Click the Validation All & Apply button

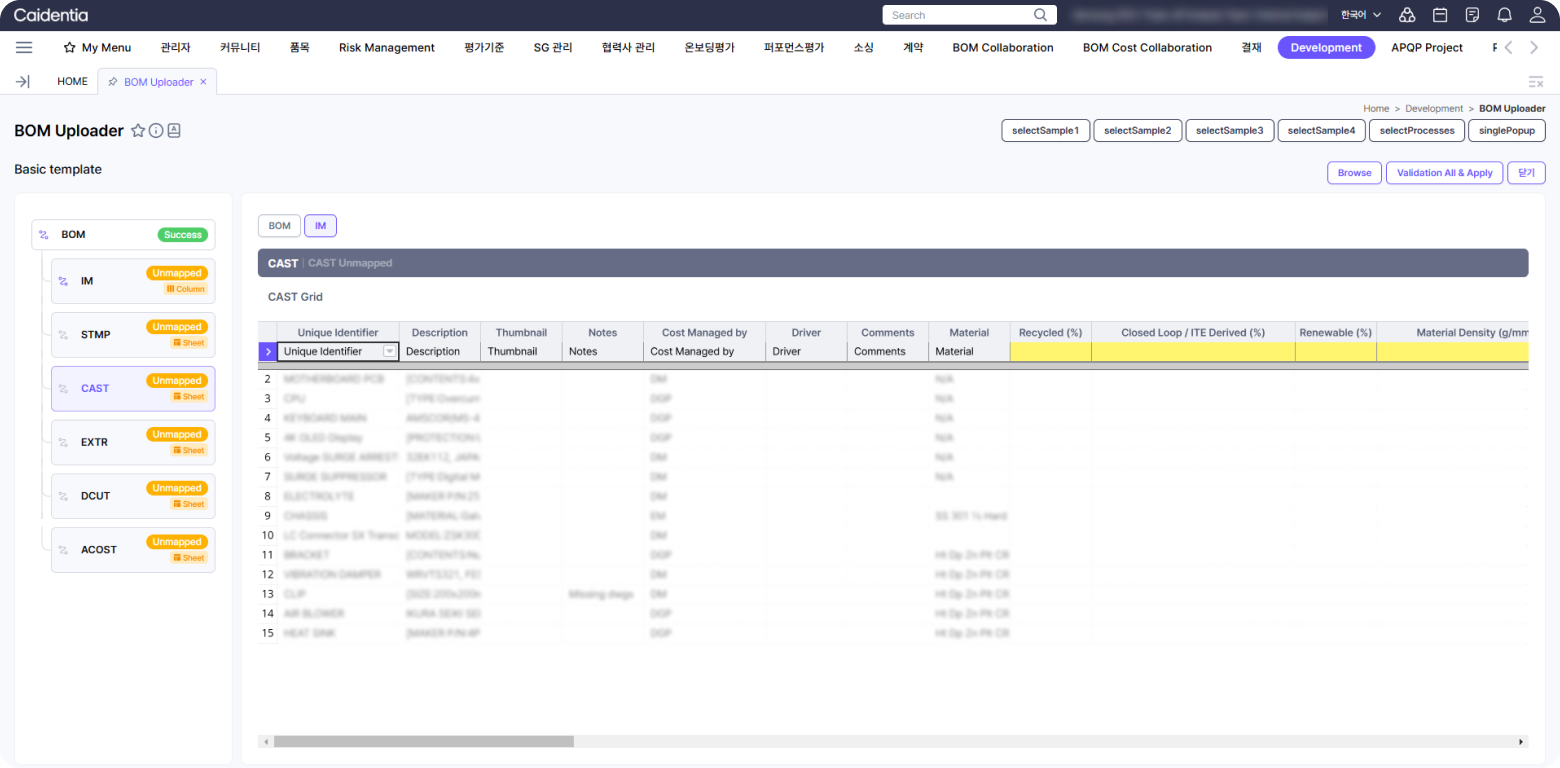point(1443,173)
